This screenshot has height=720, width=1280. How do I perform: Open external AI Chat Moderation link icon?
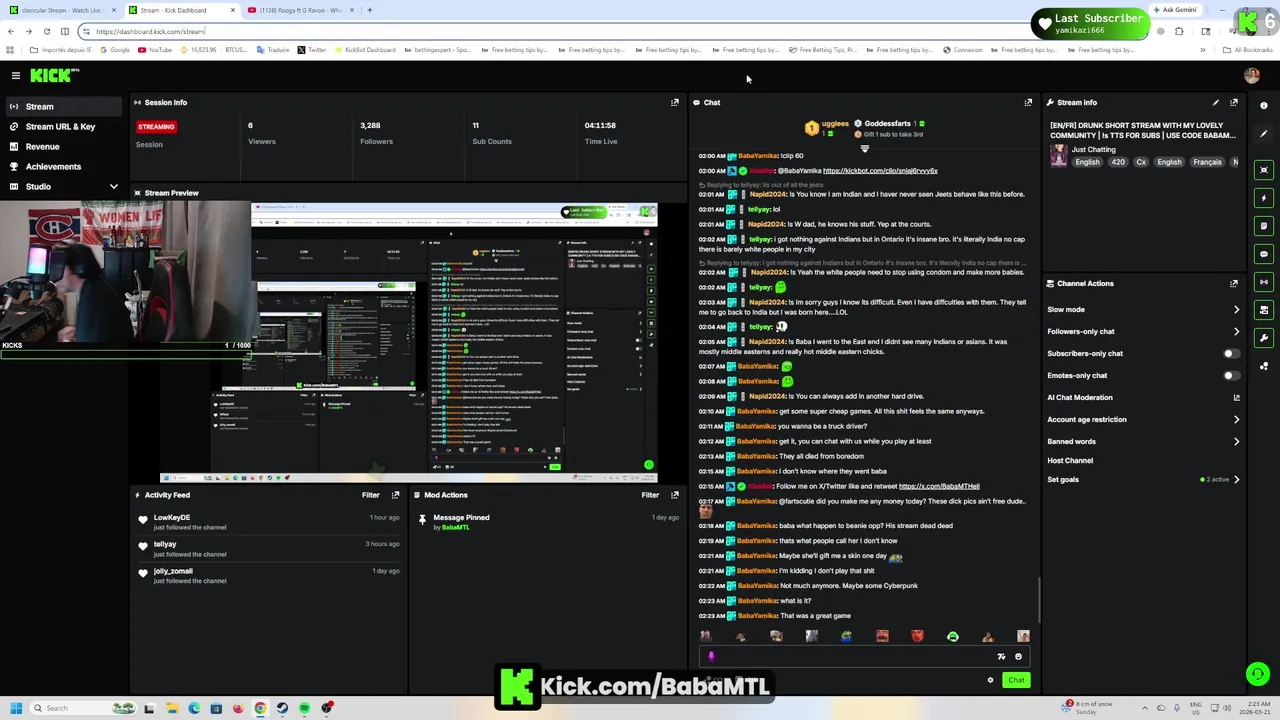coord(1236,397)
